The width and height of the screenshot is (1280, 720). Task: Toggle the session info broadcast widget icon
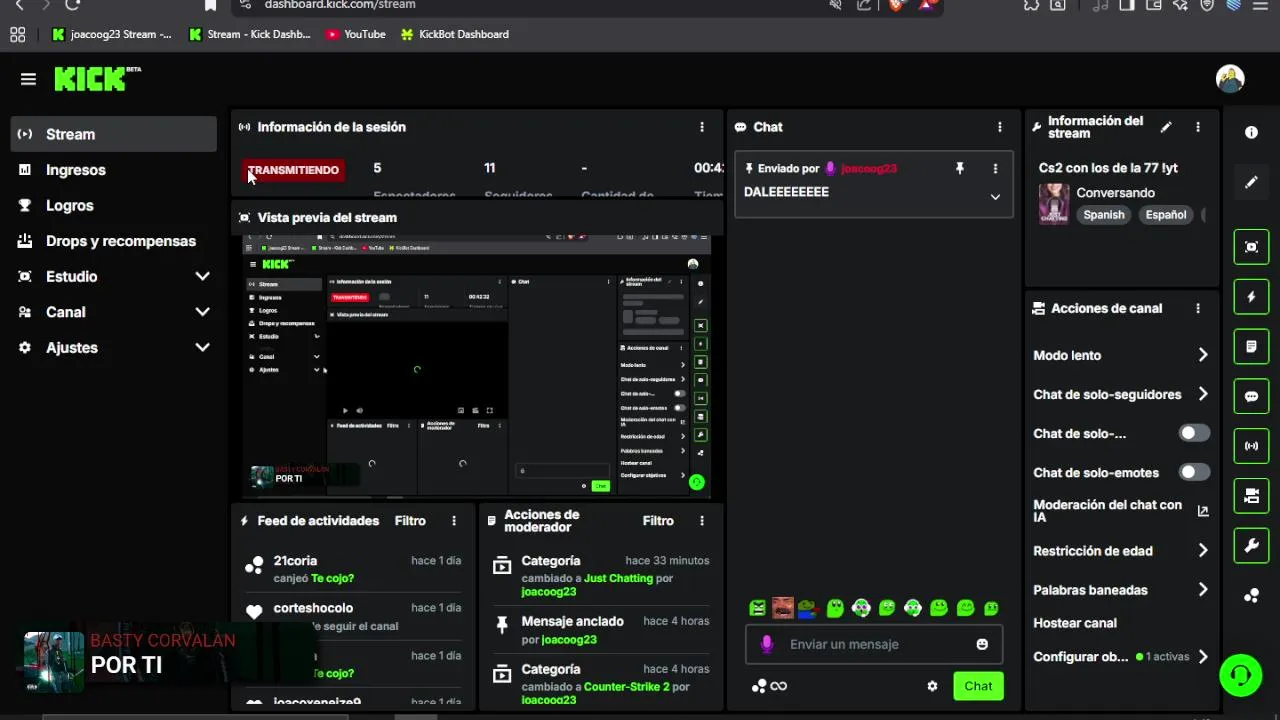tap(1251, 446)
